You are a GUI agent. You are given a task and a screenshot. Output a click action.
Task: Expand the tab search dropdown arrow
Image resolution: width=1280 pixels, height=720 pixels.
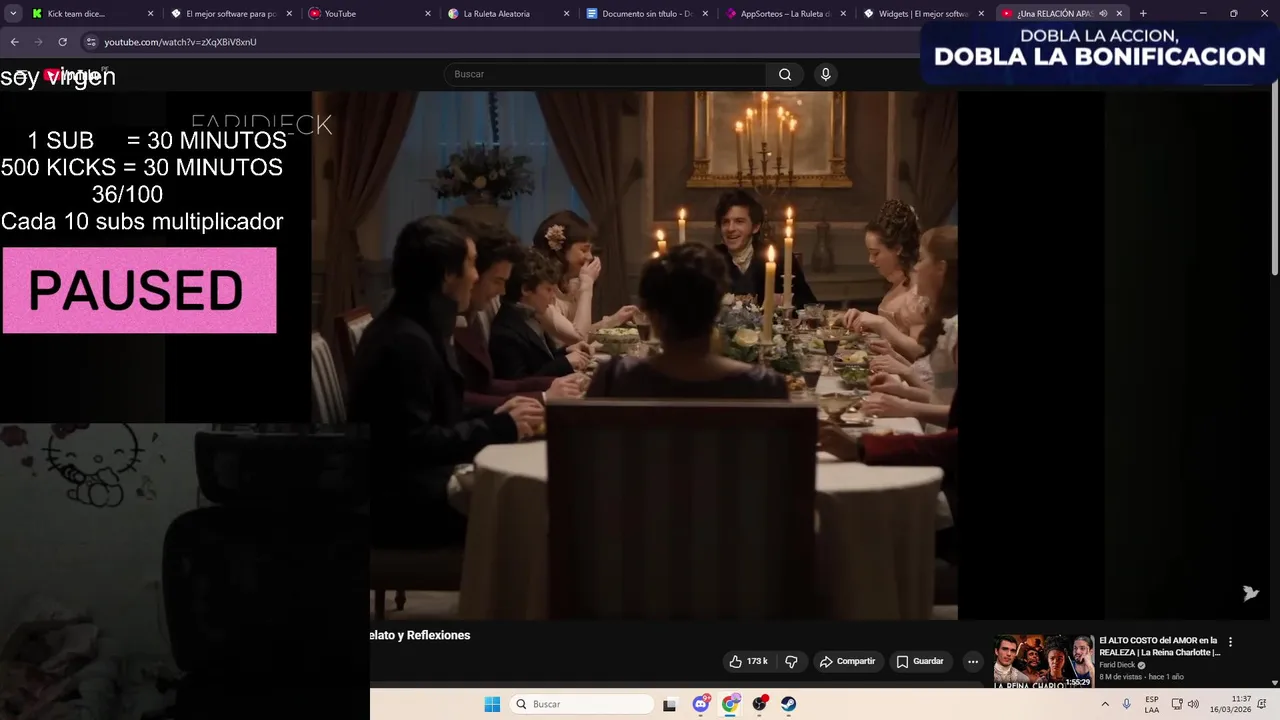[x=14, y=14]
